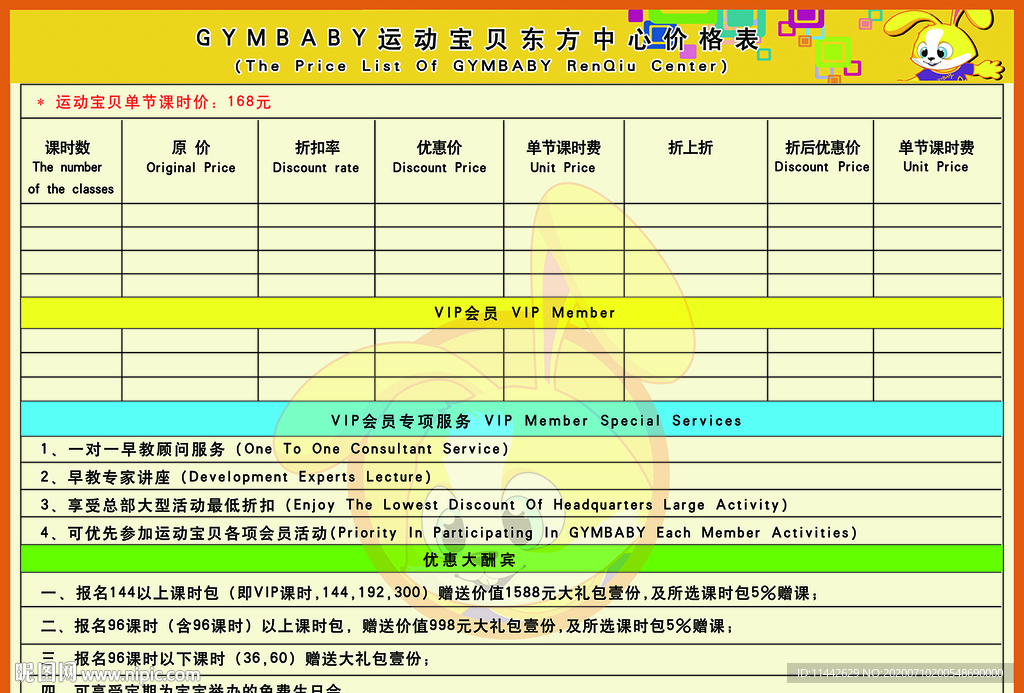Select item 4 可优先参加运动宝贝各项会员活动
Screen dimensions: 1024x693
coord(449,533)
